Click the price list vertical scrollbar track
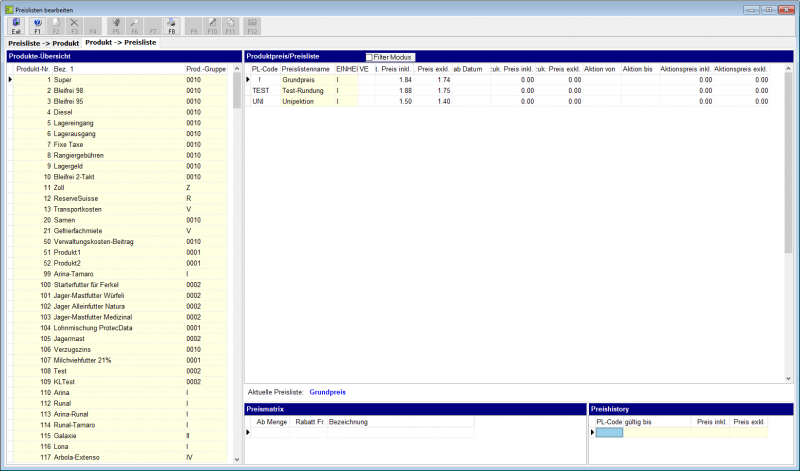This screenshot has height=471, width=800. click(788, 316)
